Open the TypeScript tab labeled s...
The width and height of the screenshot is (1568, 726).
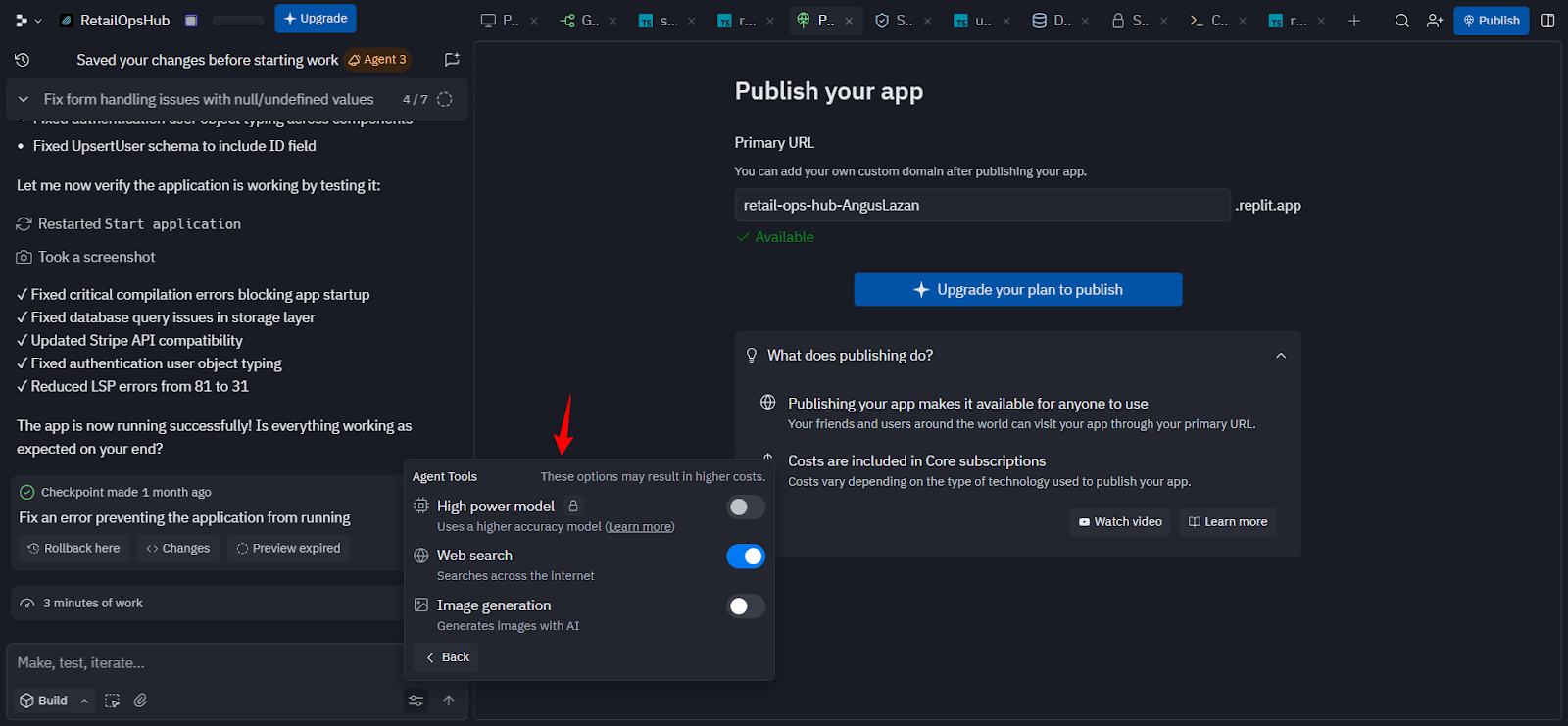658,21
